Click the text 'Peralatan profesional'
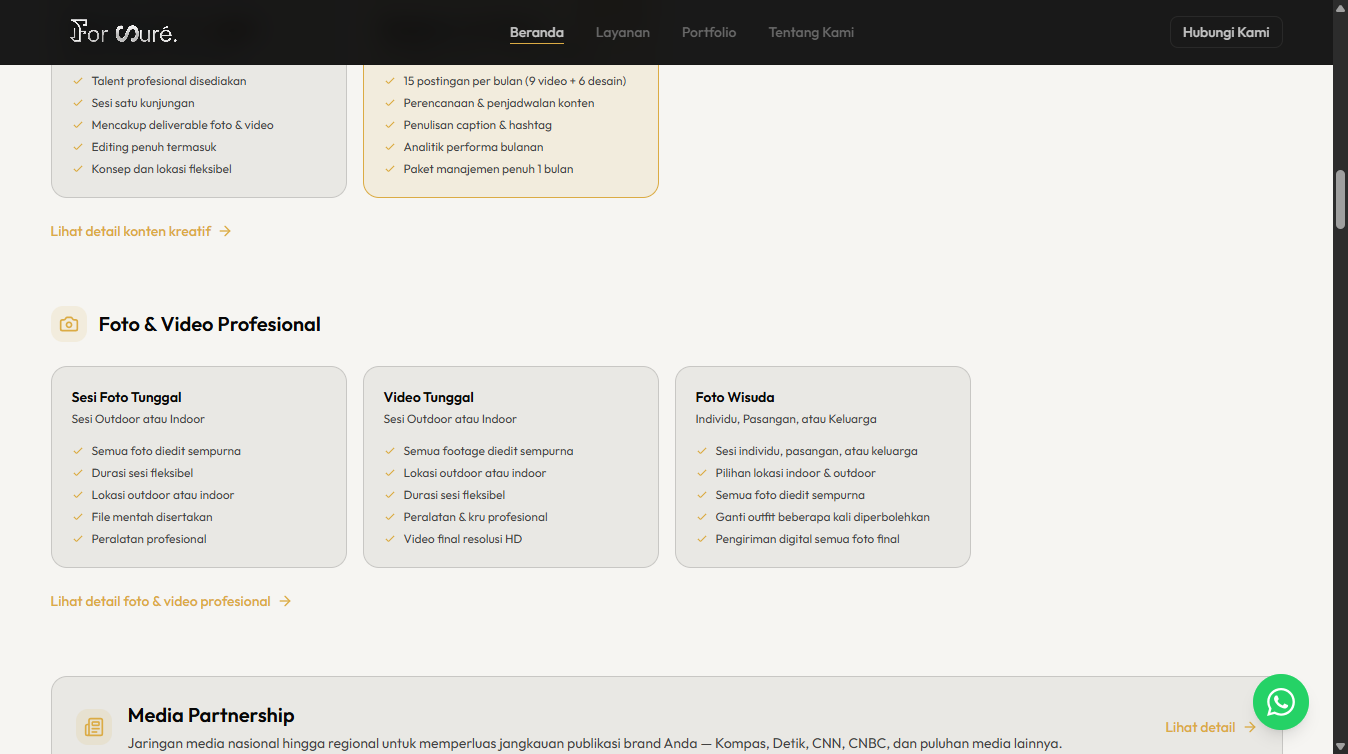The image size is (1348, 754). tap(149, 539)
